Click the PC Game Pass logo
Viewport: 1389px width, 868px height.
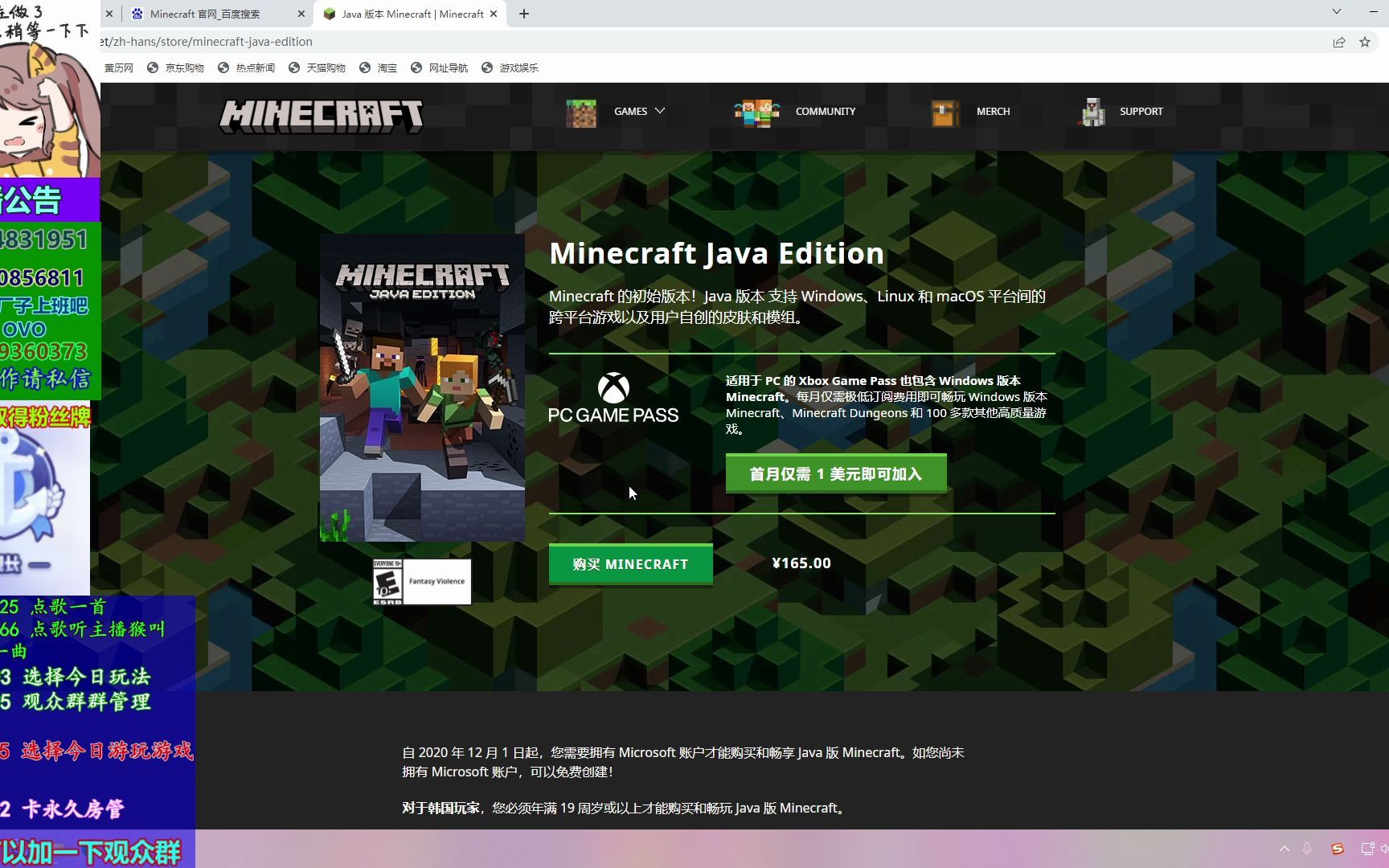tap(613, 396)
